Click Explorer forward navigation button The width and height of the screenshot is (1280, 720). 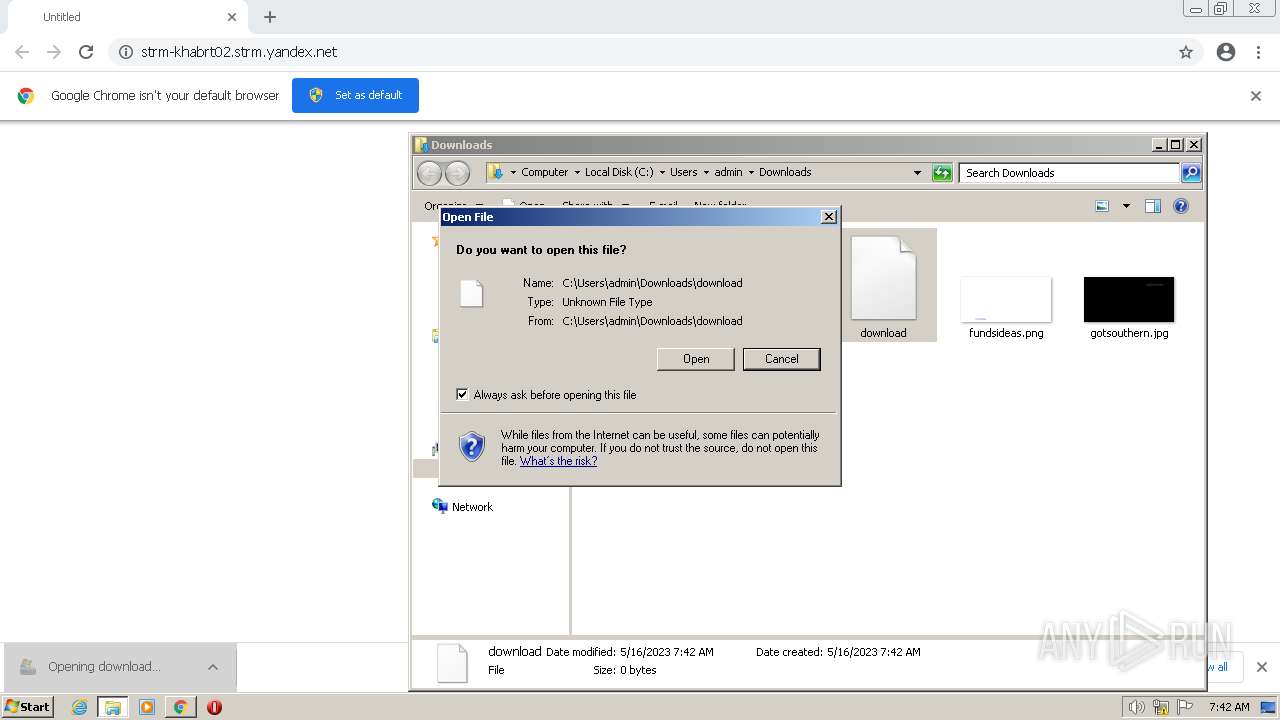tap(457, 173)
